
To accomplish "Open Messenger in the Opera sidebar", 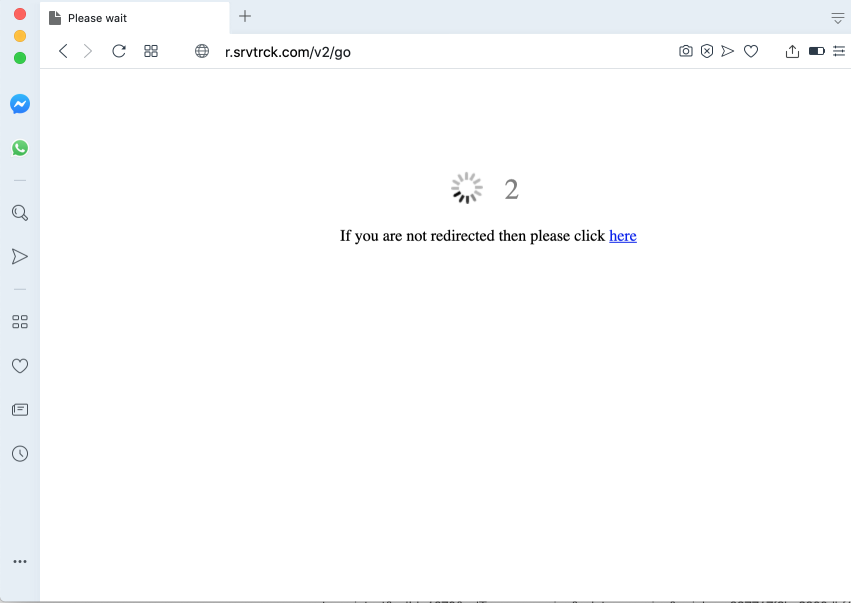I will pyautogui.click(x=19, y=104).
